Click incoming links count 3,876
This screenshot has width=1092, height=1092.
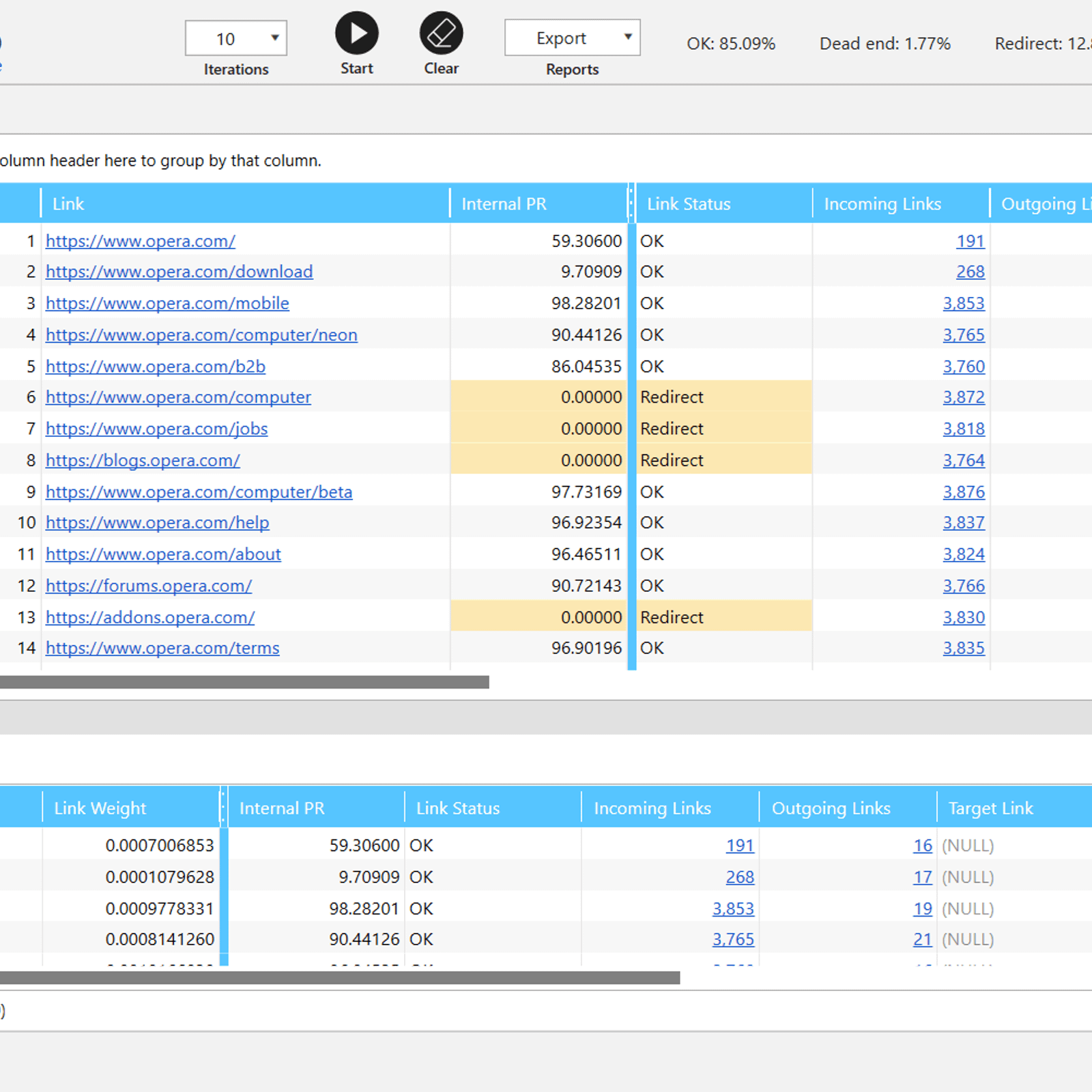(x=964, y=492)
